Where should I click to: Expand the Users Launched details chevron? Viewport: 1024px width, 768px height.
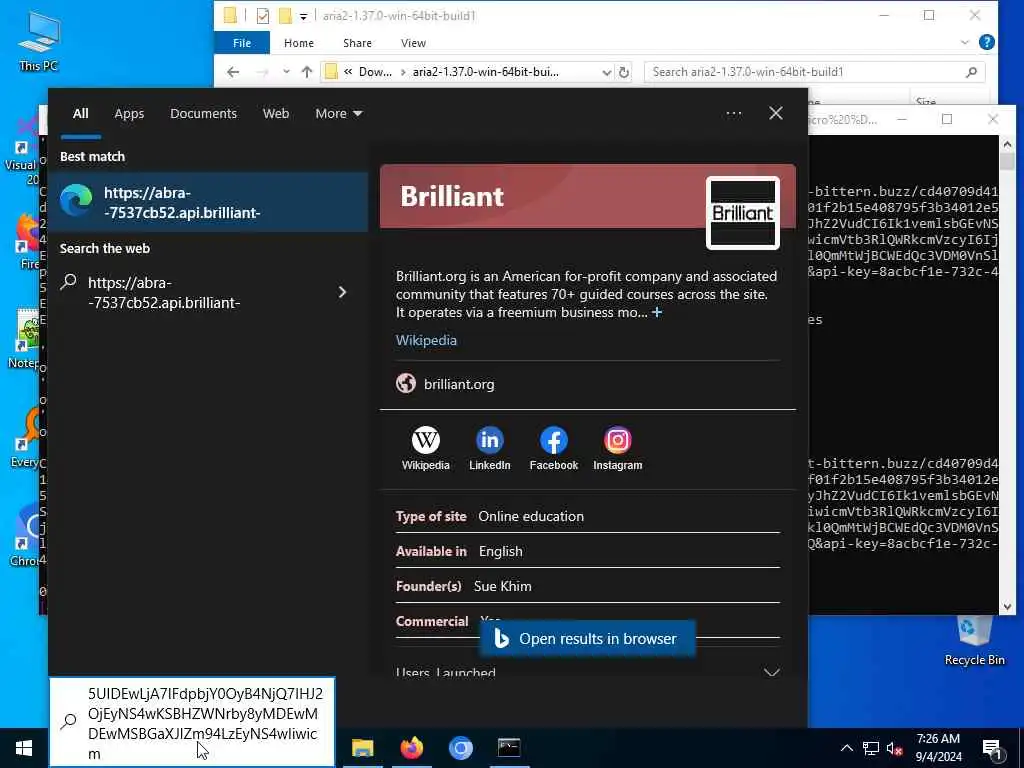pyautogui.click(x=771, y=673)
